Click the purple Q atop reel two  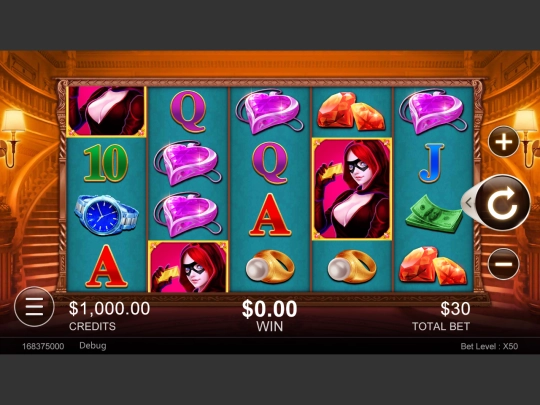tap(188, 112)
